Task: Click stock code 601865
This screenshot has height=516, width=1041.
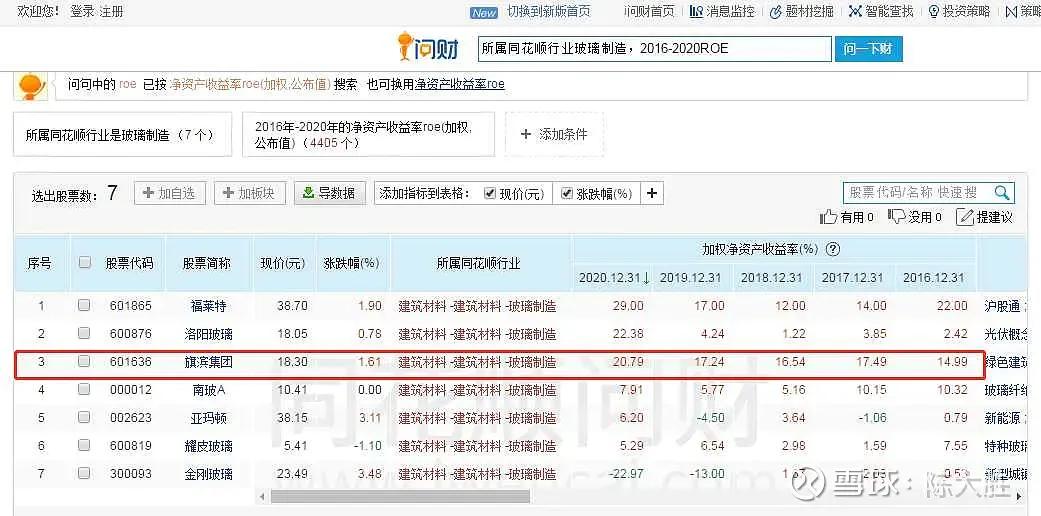Action: tap(130, 305)
